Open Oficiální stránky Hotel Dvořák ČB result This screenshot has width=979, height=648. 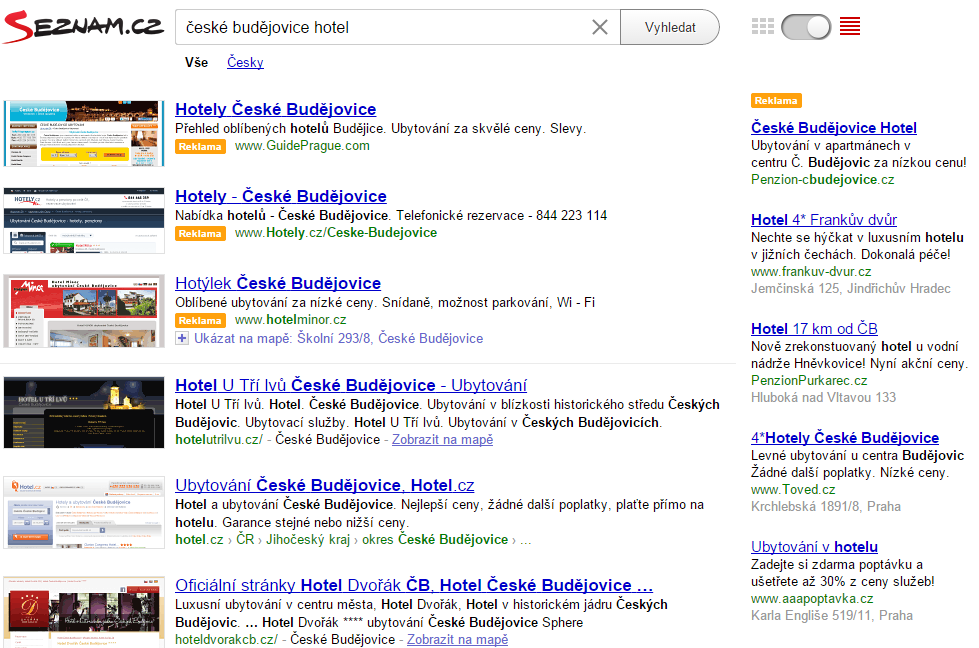(x=414, y=586)
